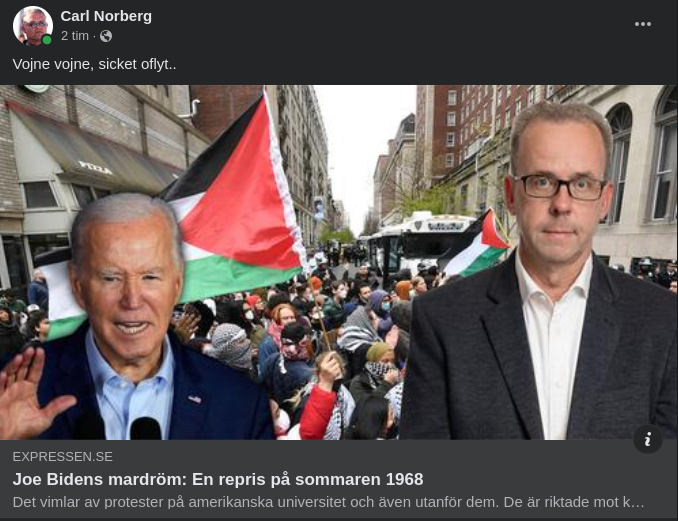Viewport: 678px width, 521px height.
Task: Click the globe public audience icon
Action: click(x=106, y=36)
